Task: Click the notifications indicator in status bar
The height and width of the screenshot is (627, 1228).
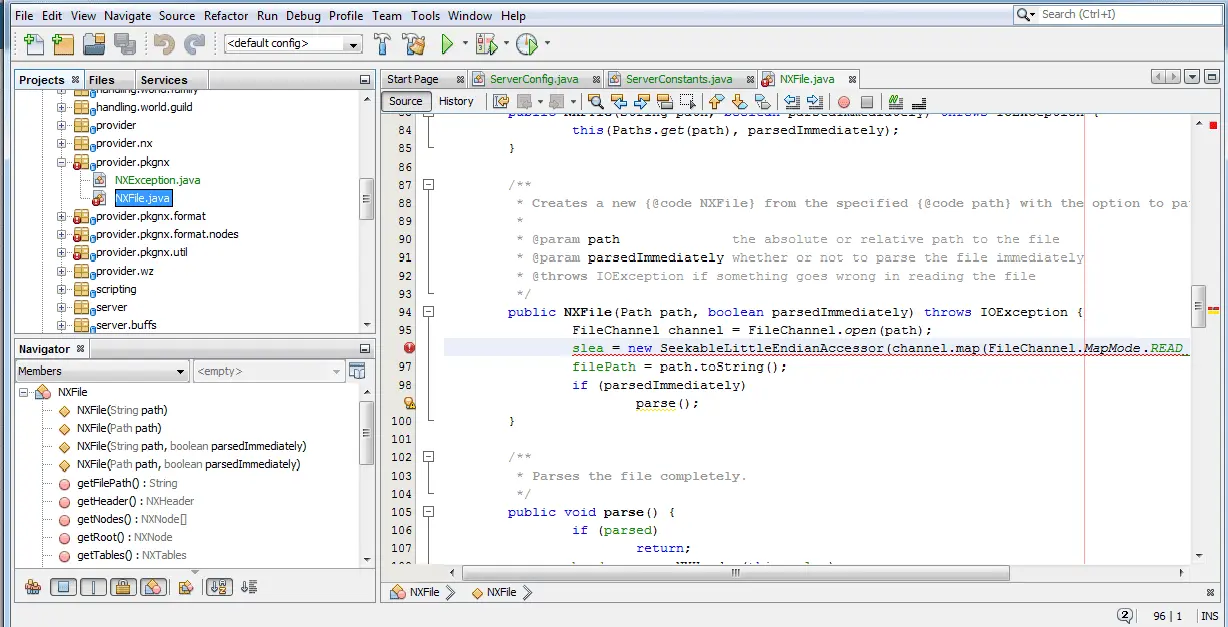Action: [1125, 616]
